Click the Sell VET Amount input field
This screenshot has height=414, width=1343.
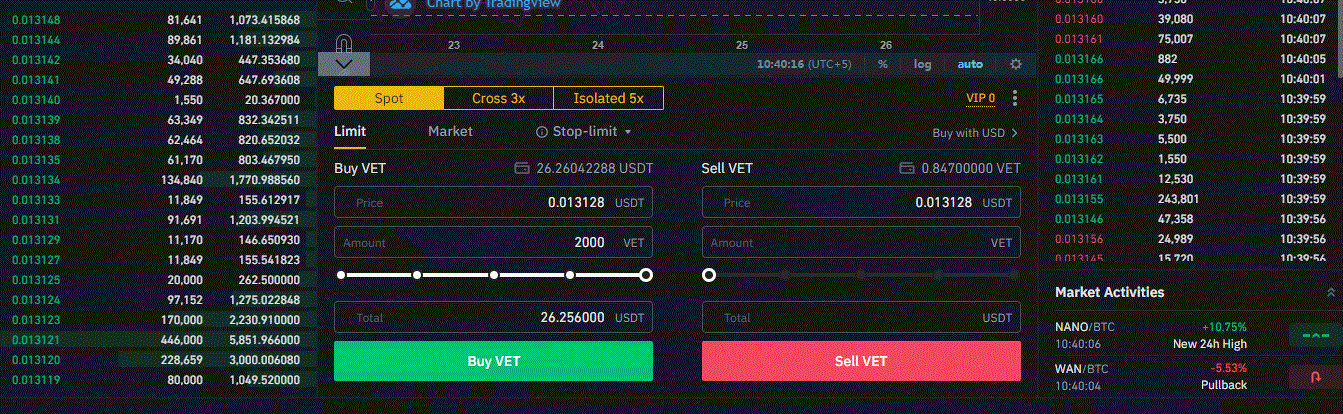click(861, 243)
